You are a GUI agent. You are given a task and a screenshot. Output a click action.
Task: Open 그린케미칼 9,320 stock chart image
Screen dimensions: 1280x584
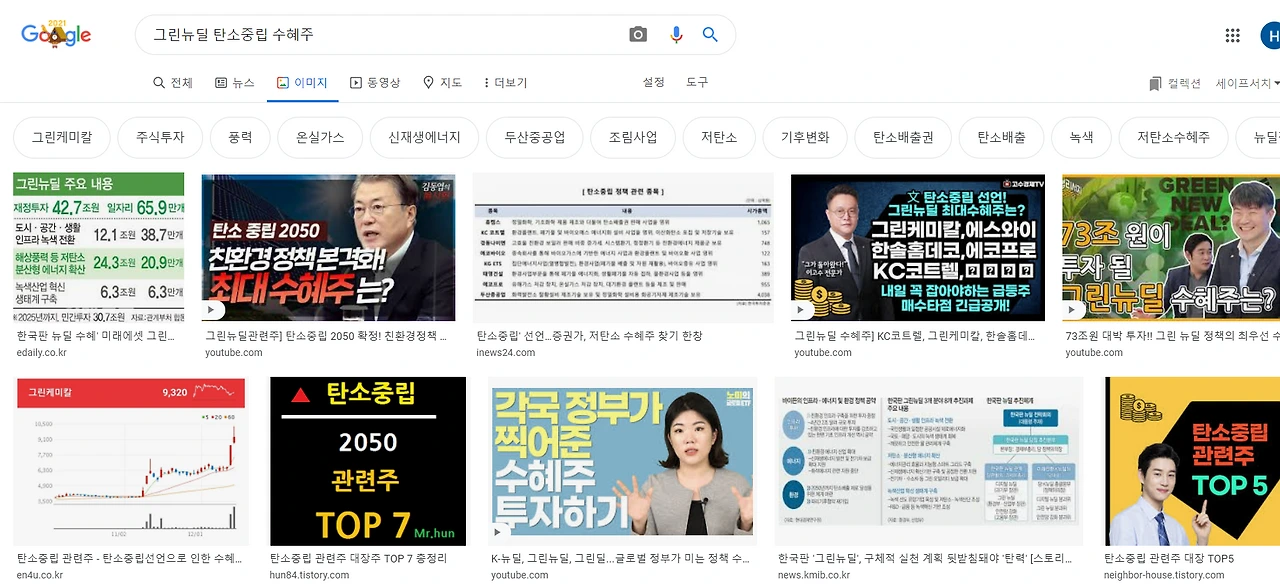tap(133, 461)
